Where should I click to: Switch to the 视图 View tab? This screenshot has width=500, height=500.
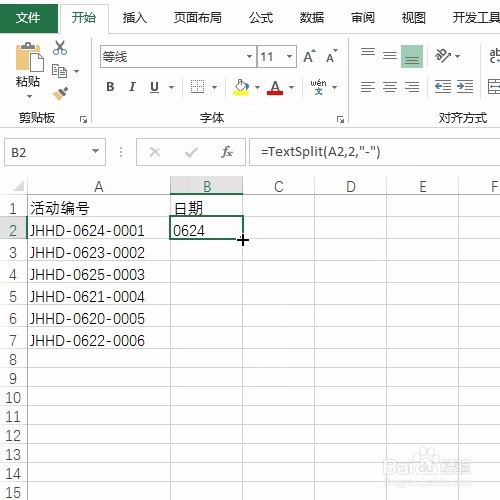pyautogui.click(x=413, y=17)
